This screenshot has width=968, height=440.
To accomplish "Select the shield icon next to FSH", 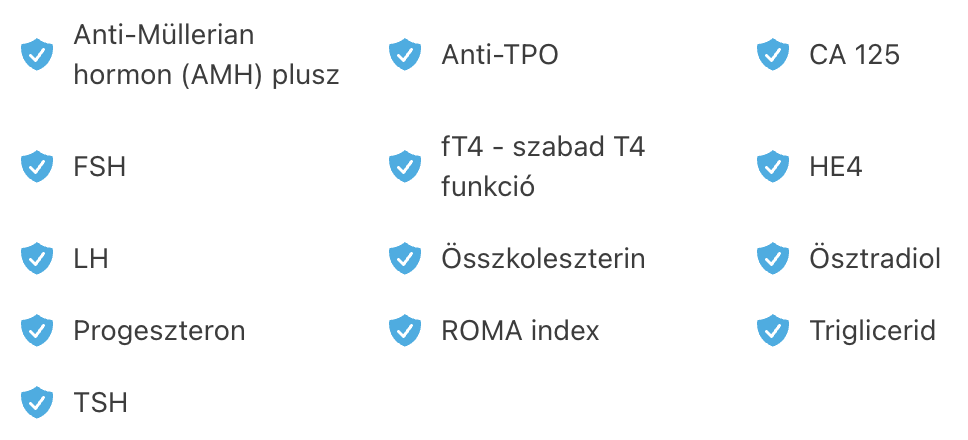I will point(37,167).
